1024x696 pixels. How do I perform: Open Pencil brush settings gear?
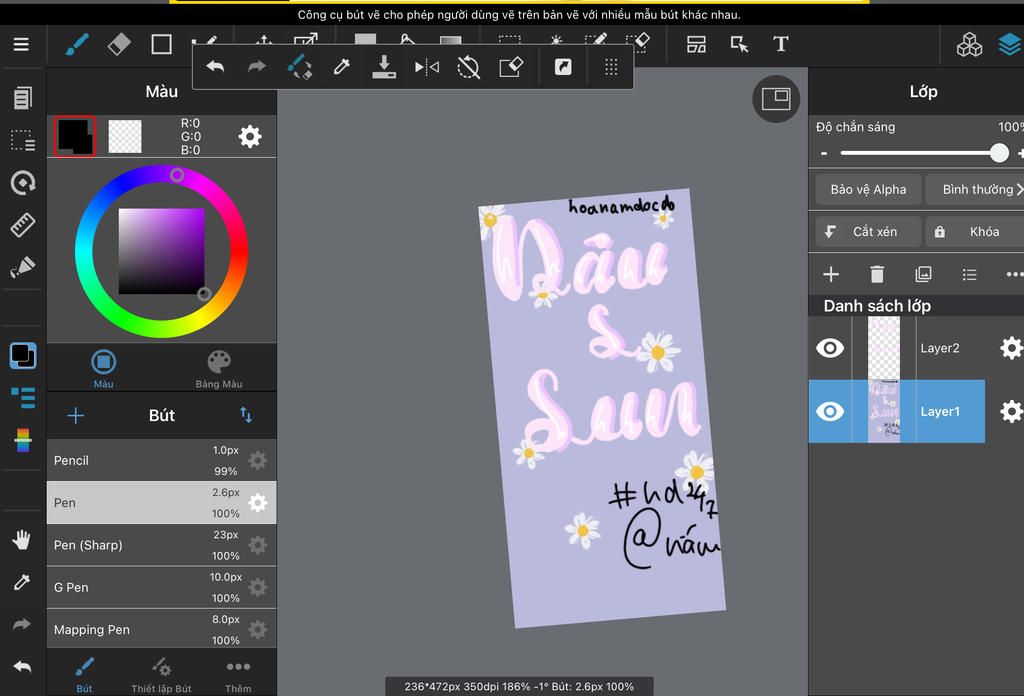point(258,460)
